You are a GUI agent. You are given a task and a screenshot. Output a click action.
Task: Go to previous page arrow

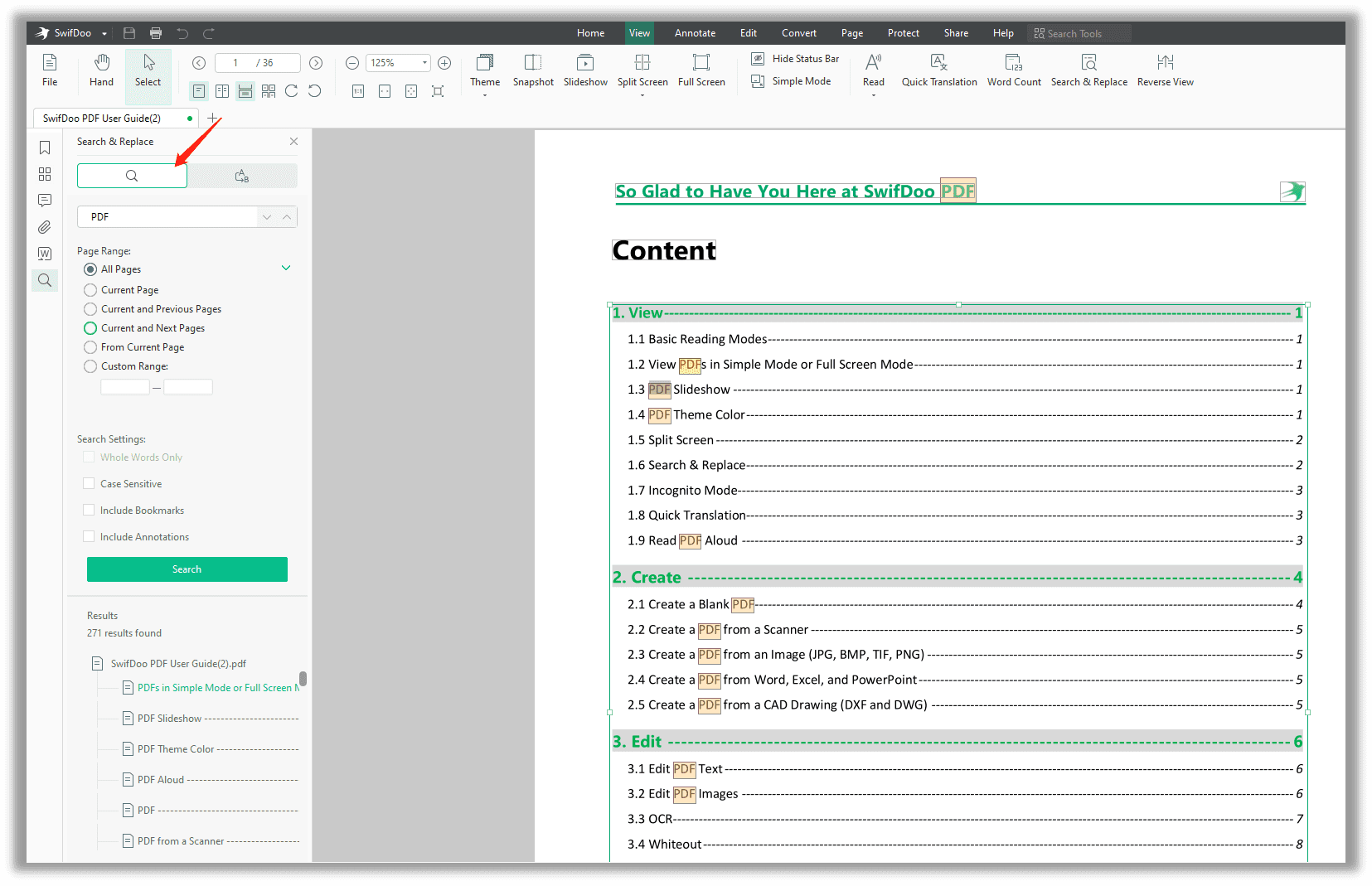pyautogui.click(x=199, y=63)
